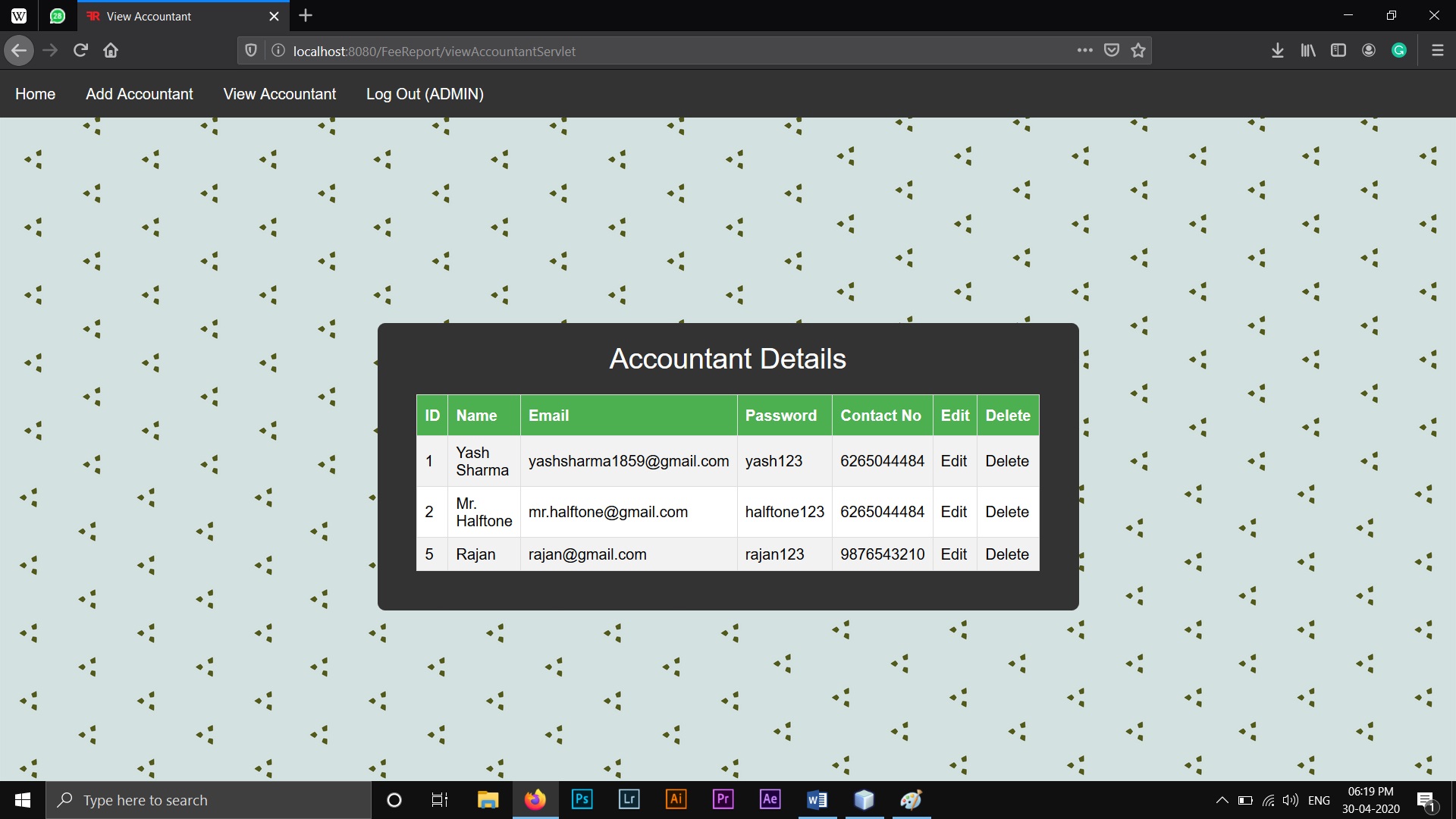Go to Add Accountant menu item

(x=140, y=94)
